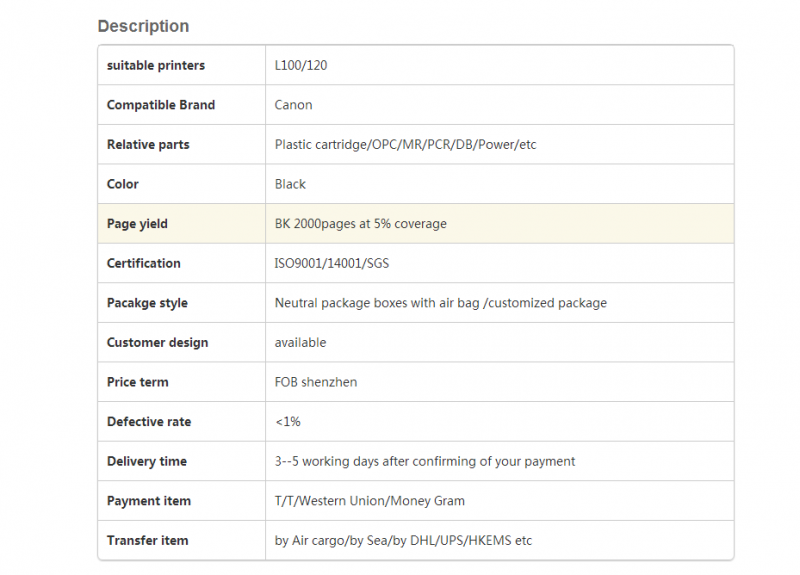
Task: Click 'BK 2000pages at 5% coverage' value
Action: point(361,223)
